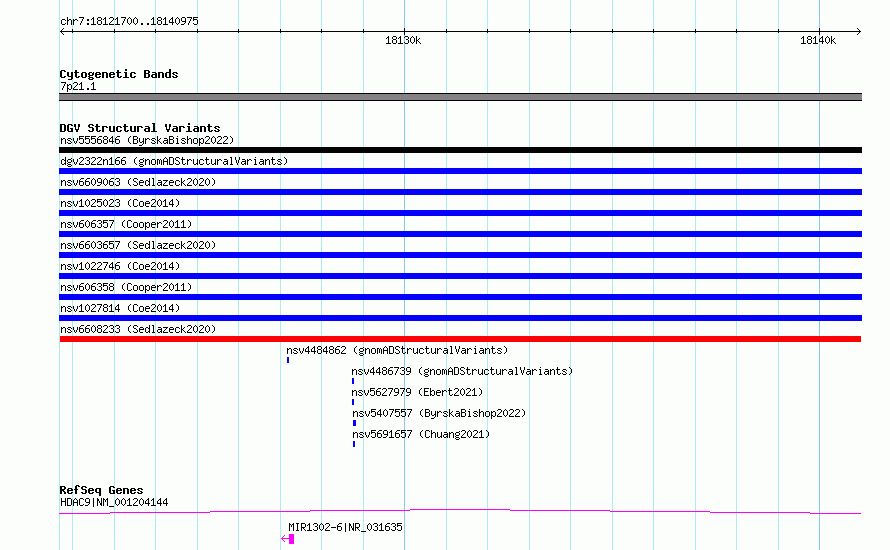Click the red nsv6608233 variant bar
Screen dimensions: 890x550
point(460,339)
